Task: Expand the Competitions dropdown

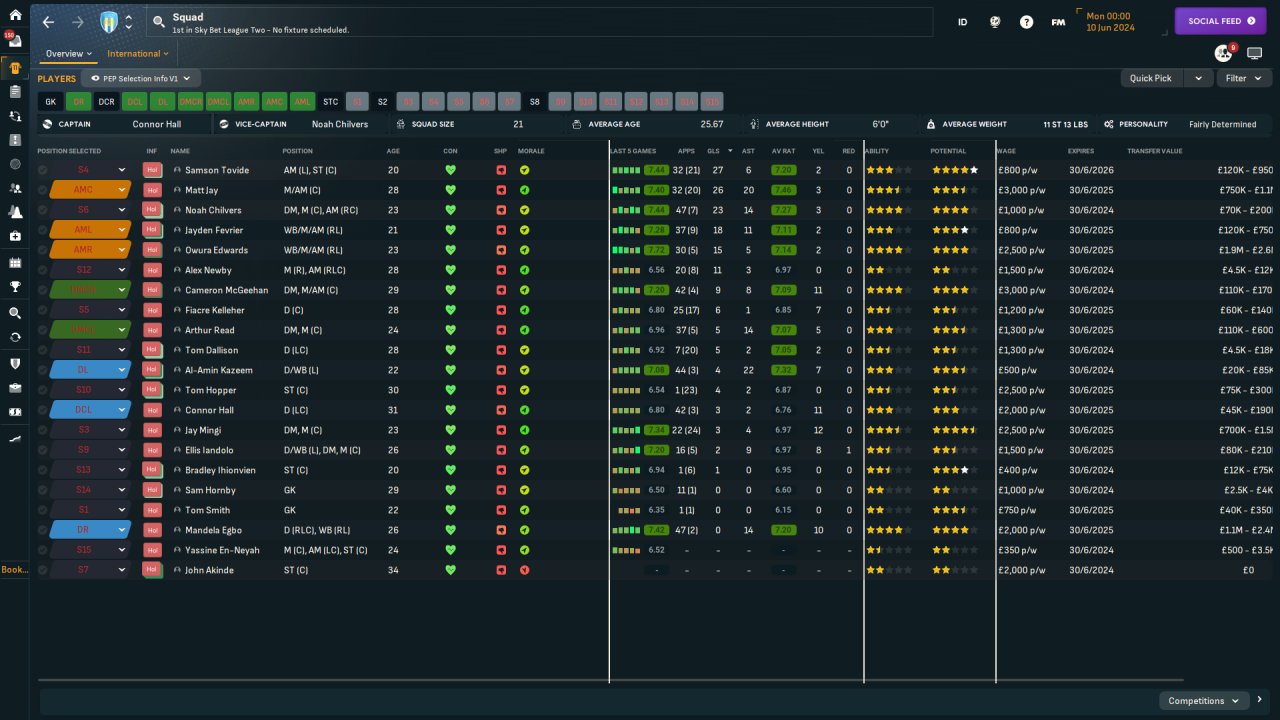Action: point(1203,701)
